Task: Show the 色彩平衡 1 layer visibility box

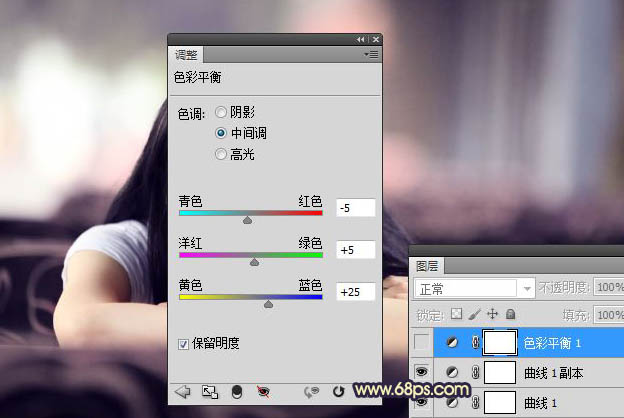Action: pyautogui.click(x=423, y=343)
